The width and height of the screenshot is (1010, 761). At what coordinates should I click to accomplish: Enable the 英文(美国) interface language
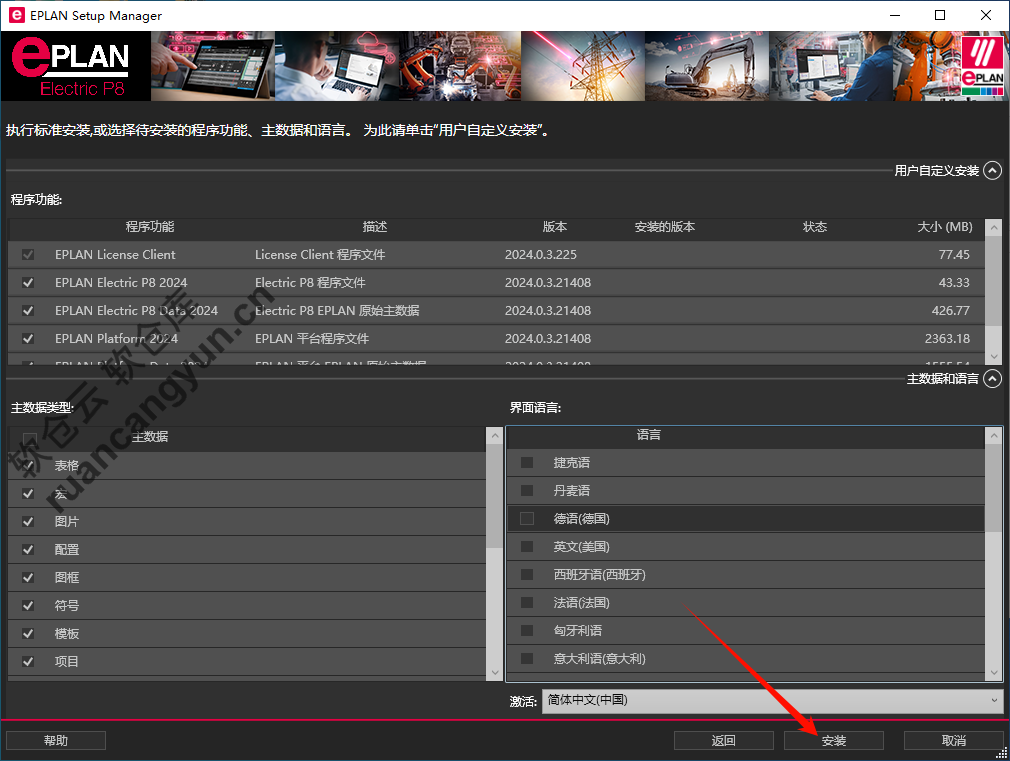point(527,546)
